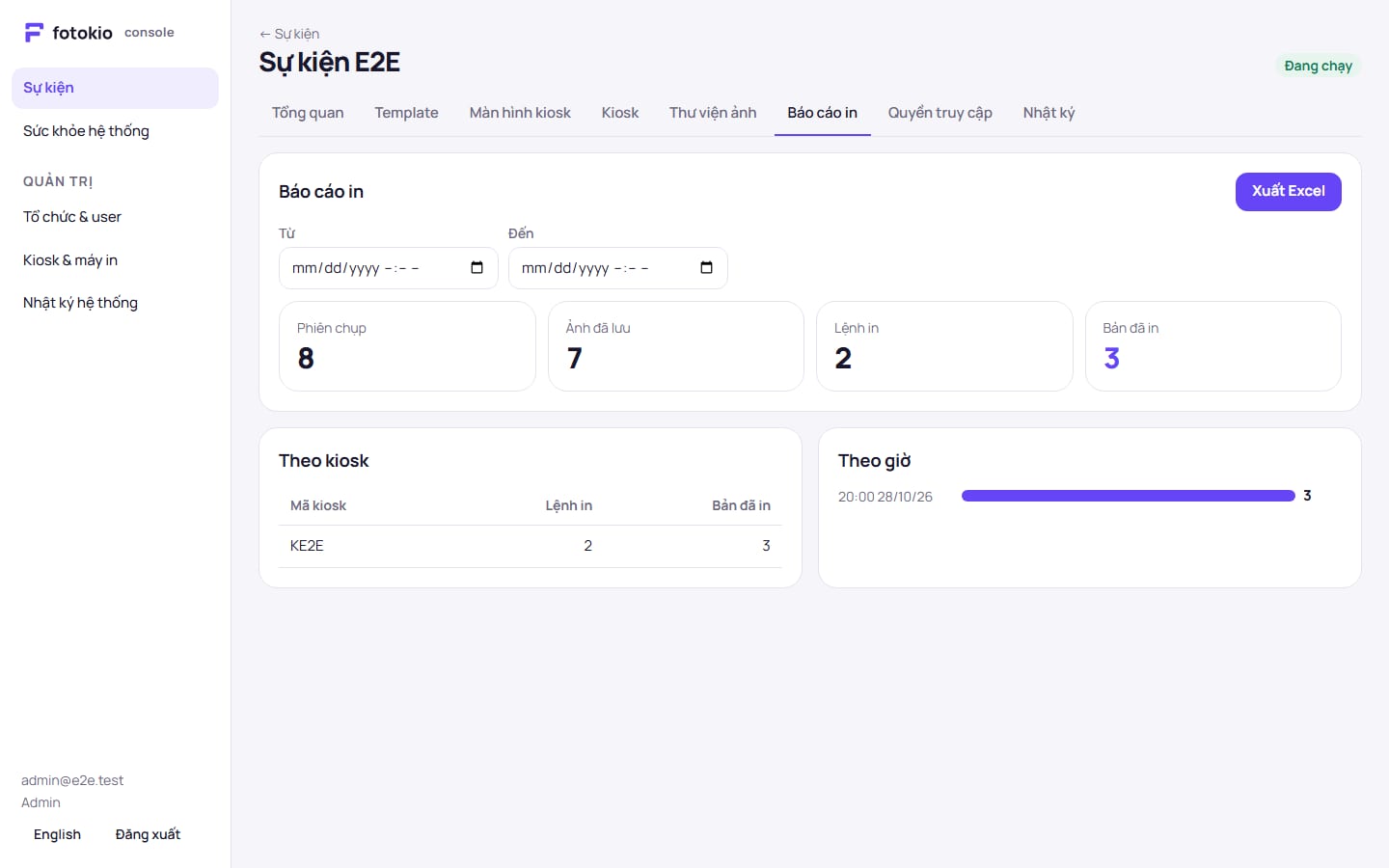The height and width of the screenshot is (868, 1389).
Task: Click the Bản đã in table column header
Action: (741, 505)
